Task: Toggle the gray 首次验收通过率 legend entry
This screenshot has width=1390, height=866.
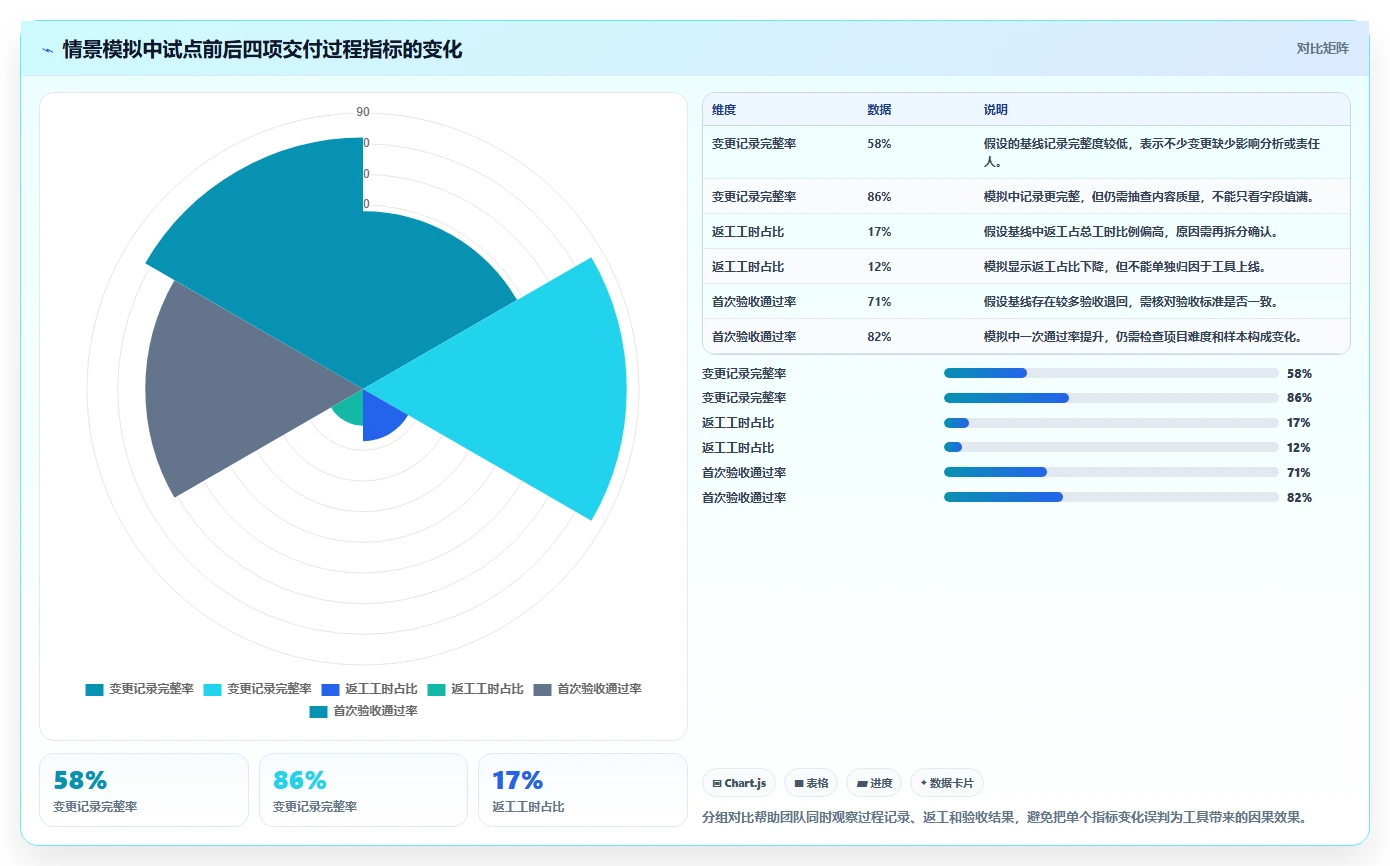Action: [x=588, y=689]
